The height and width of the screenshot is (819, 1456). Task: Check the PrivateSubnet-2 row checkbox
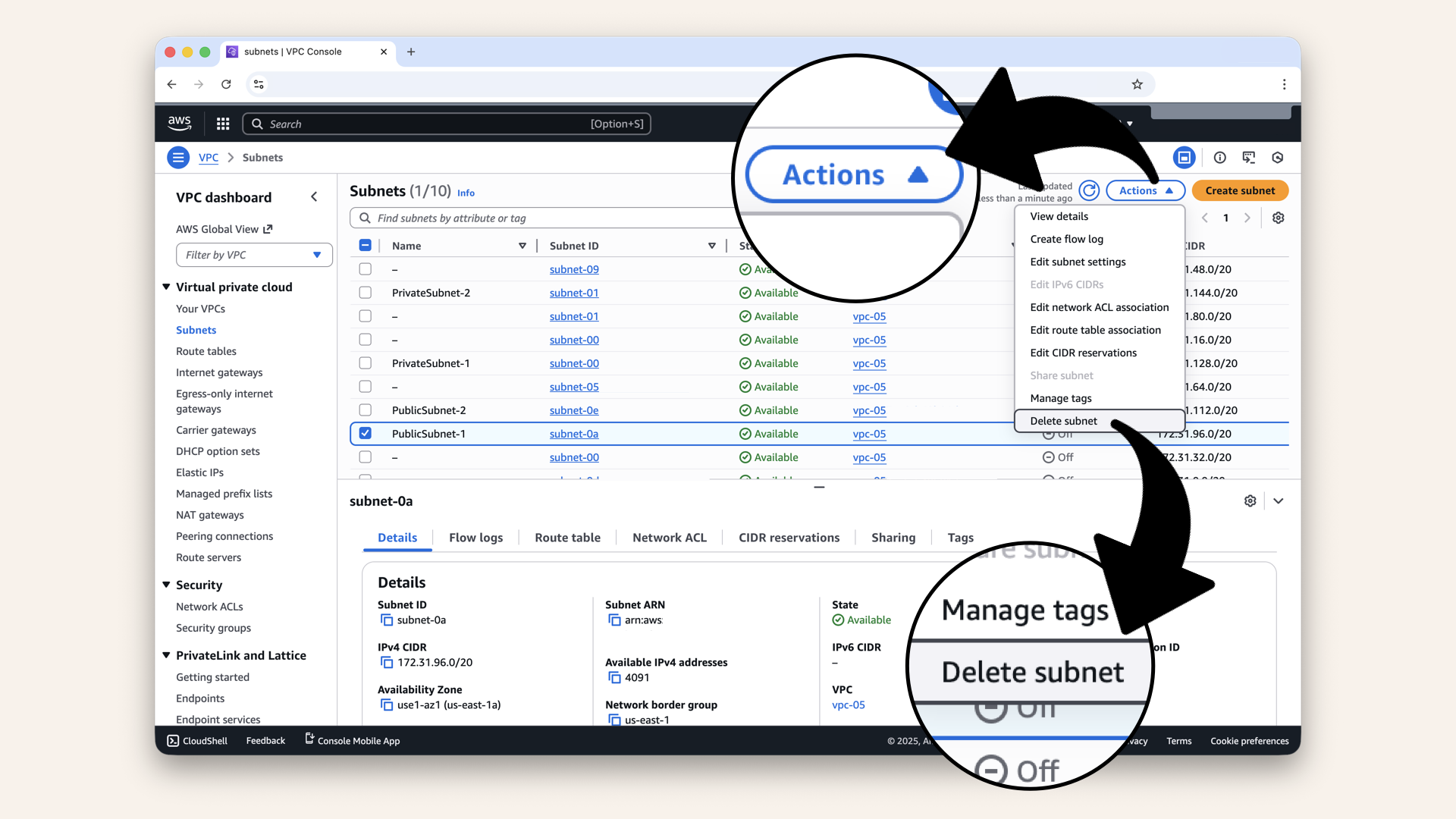coord(366,293)
